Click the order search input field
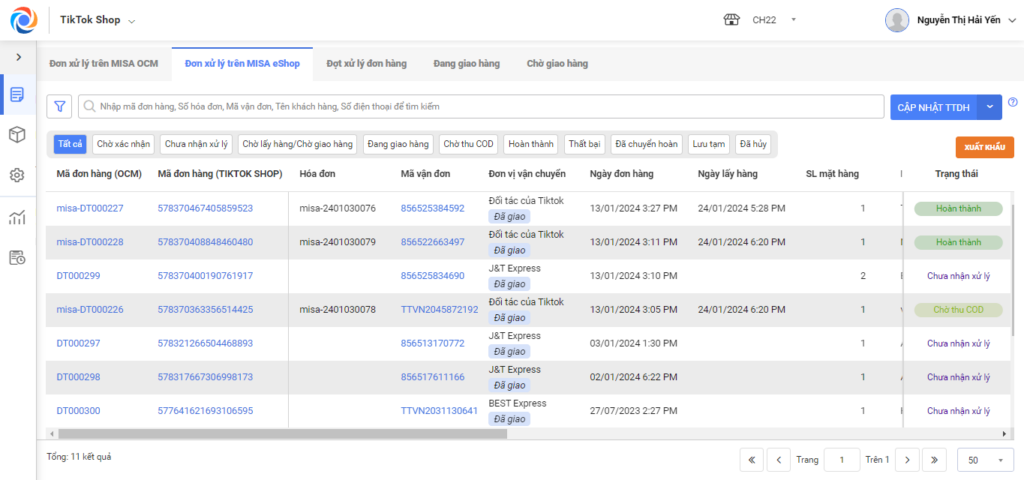The width and height of the screenshot is (1024, 480). click(x=481, y=106)
